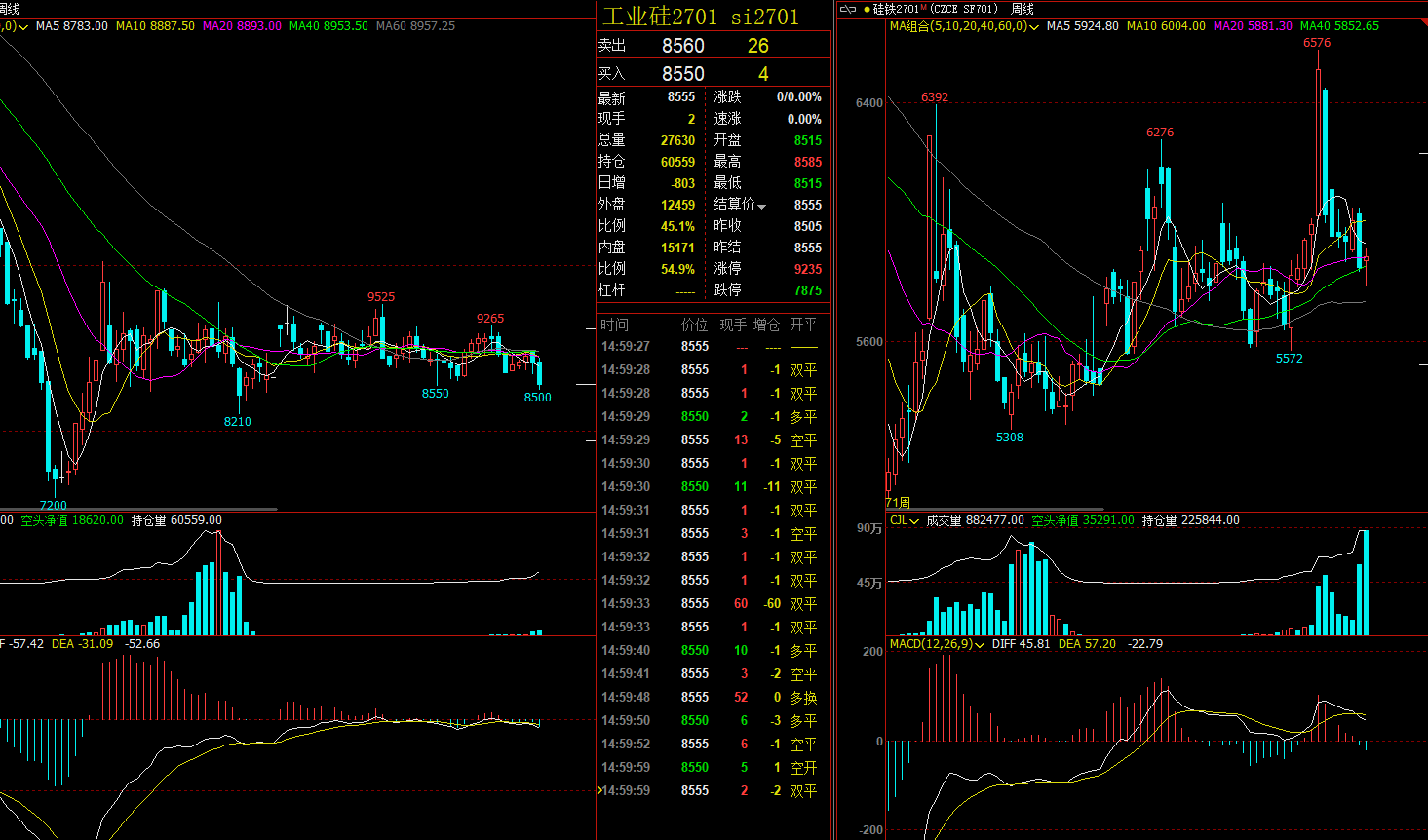Click the MA40 5852.65 label on 硅铁 chart
Viewport: 1428px width, 840px height.
[1339, 26]
